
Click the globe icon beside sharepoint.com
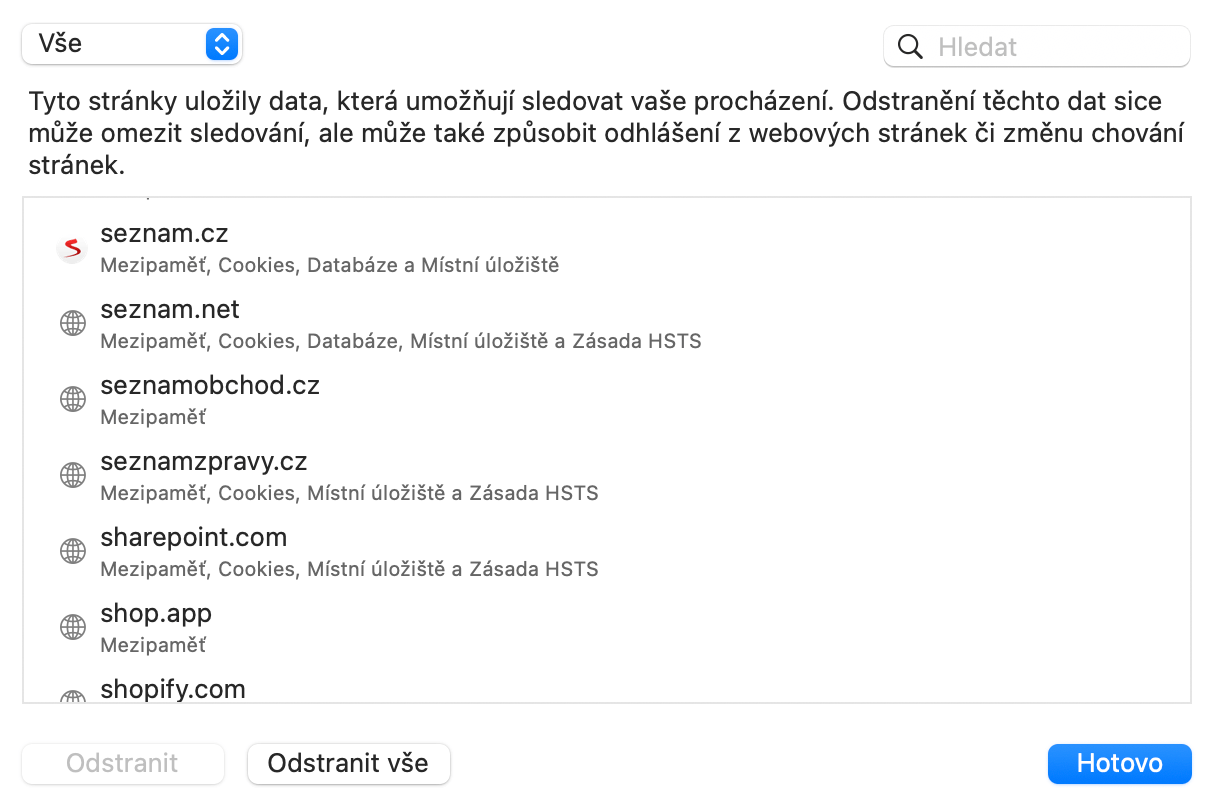pyautogui.click(x=72, y=552)
